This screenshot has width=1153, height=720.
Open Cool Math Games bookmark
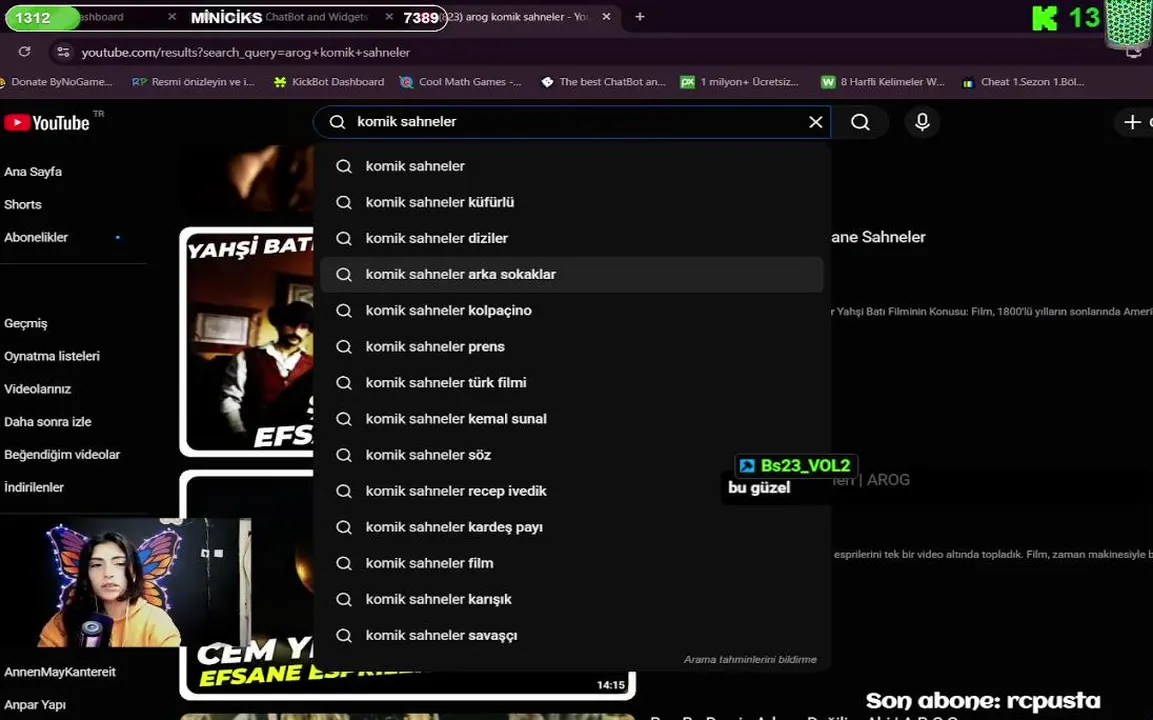click(460, 82)
